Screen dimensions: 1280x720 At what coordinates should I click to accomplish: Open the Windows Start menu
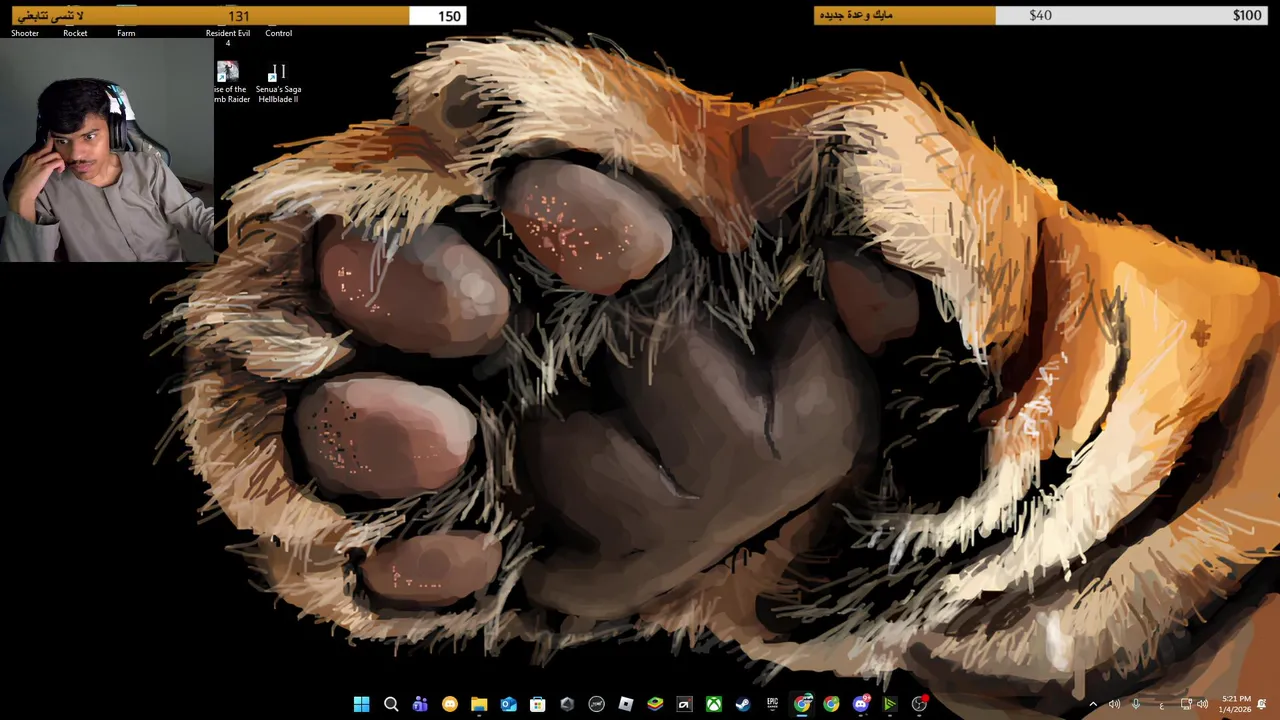[361, 704]
